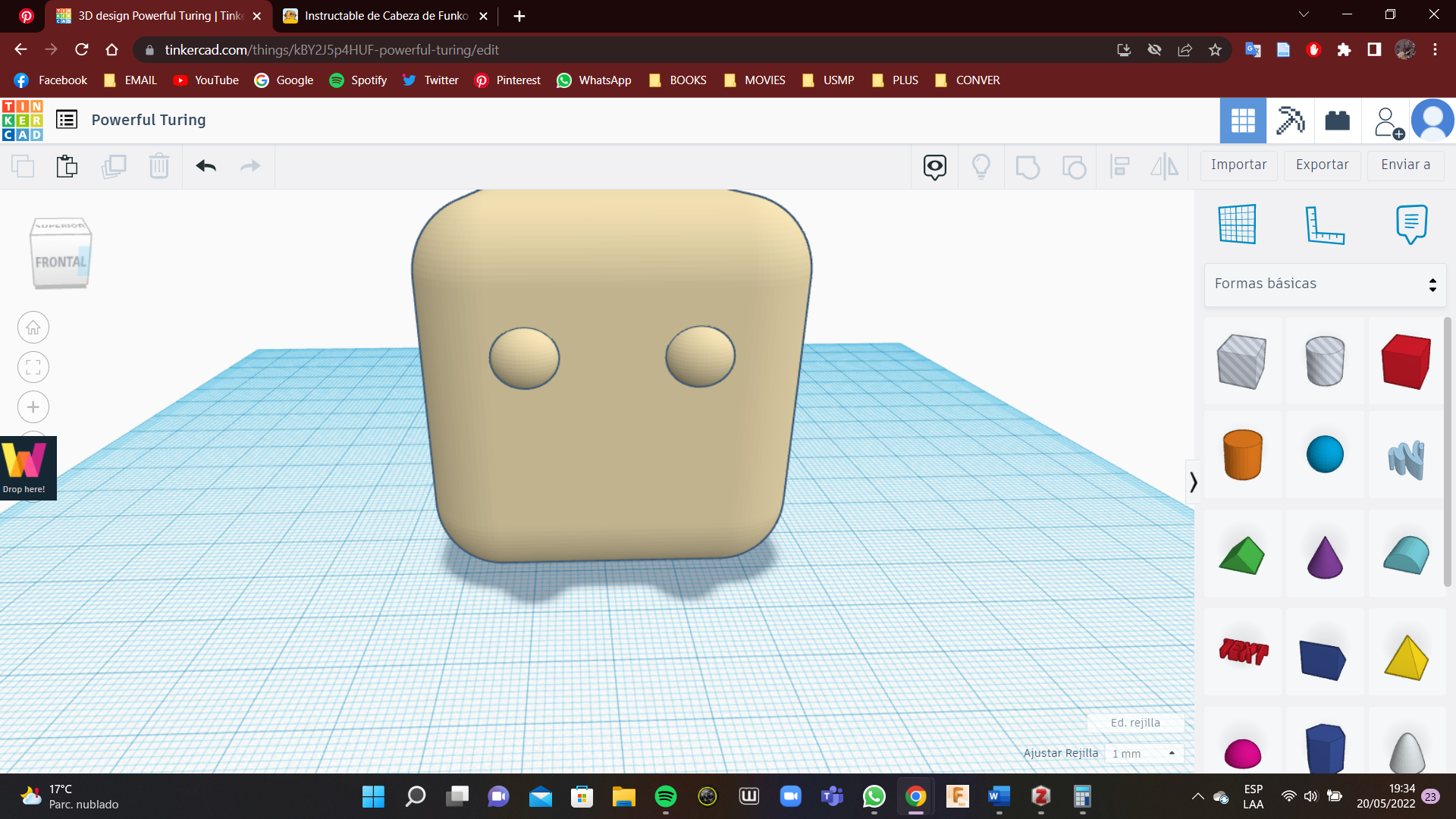
Task: Click fit all in view button
Action: (33, 368)
